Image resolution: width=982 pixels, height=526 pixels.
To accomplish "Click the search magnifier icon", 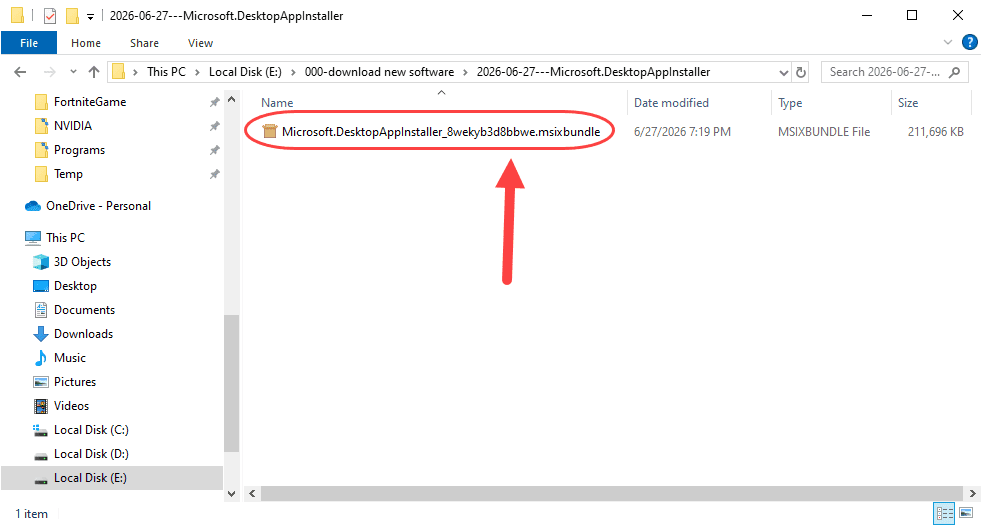I will pos(954,73).
